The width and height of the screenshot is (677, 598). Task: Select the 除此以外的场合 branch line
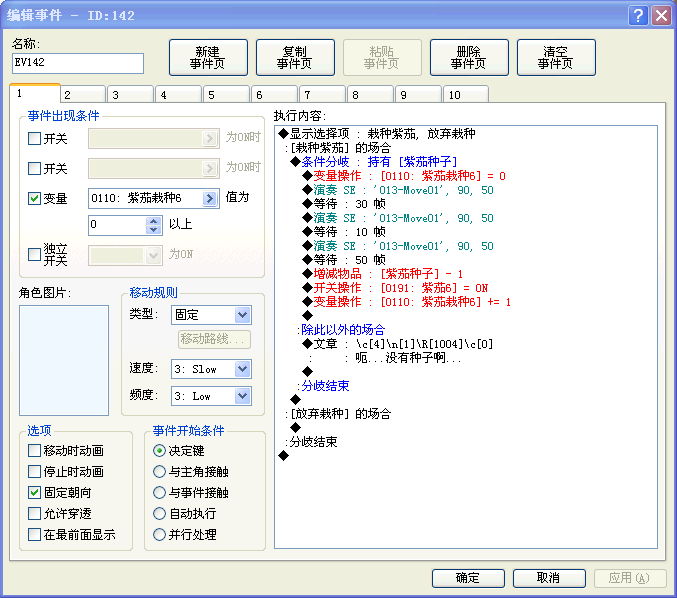click(341, 330)
